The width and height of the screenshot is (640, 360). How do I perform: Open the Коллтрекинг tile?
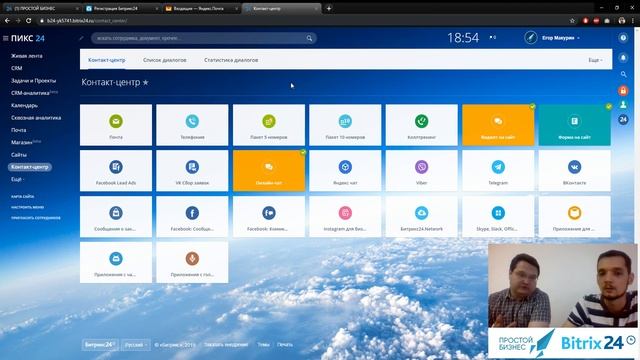(422, 125)
